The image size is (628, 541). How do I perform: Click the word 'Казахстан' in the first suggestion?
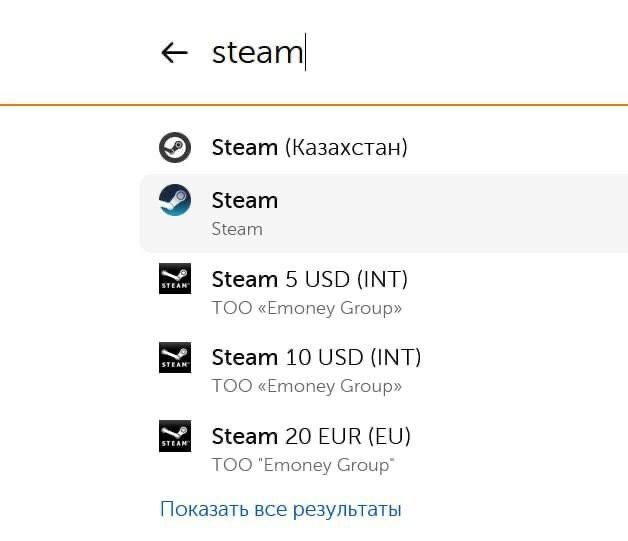tap(346, 147)
